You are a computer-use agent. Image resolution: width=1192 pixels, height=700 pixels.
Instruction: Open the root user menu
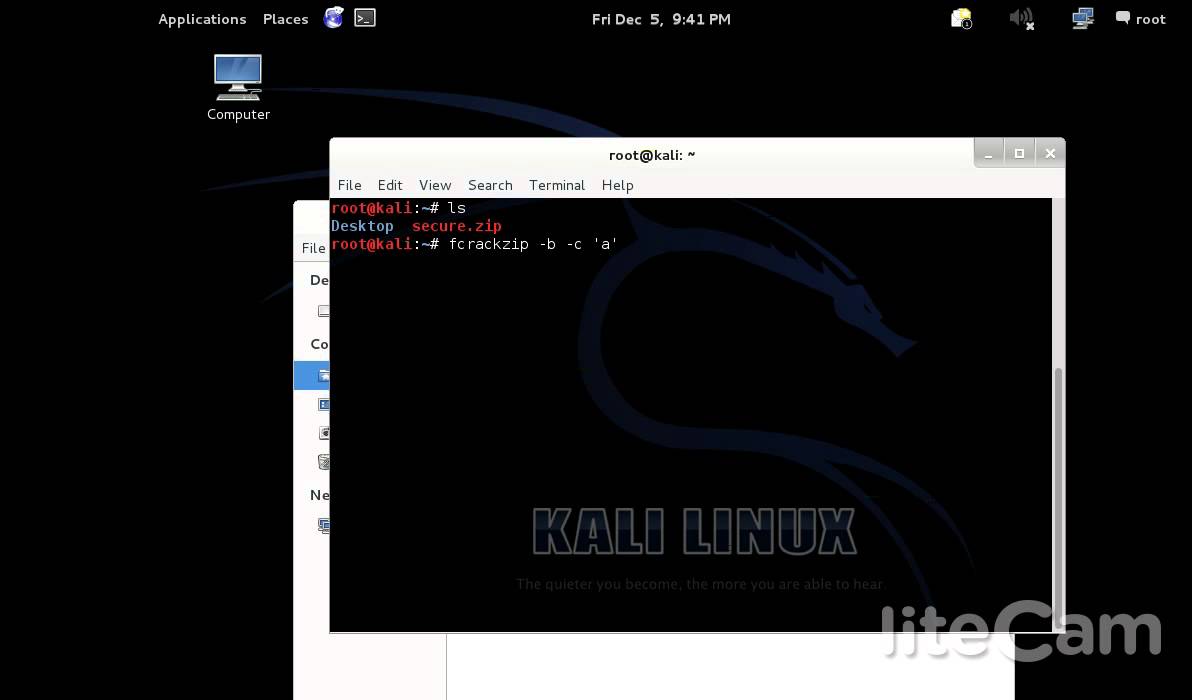[1140, 19]
